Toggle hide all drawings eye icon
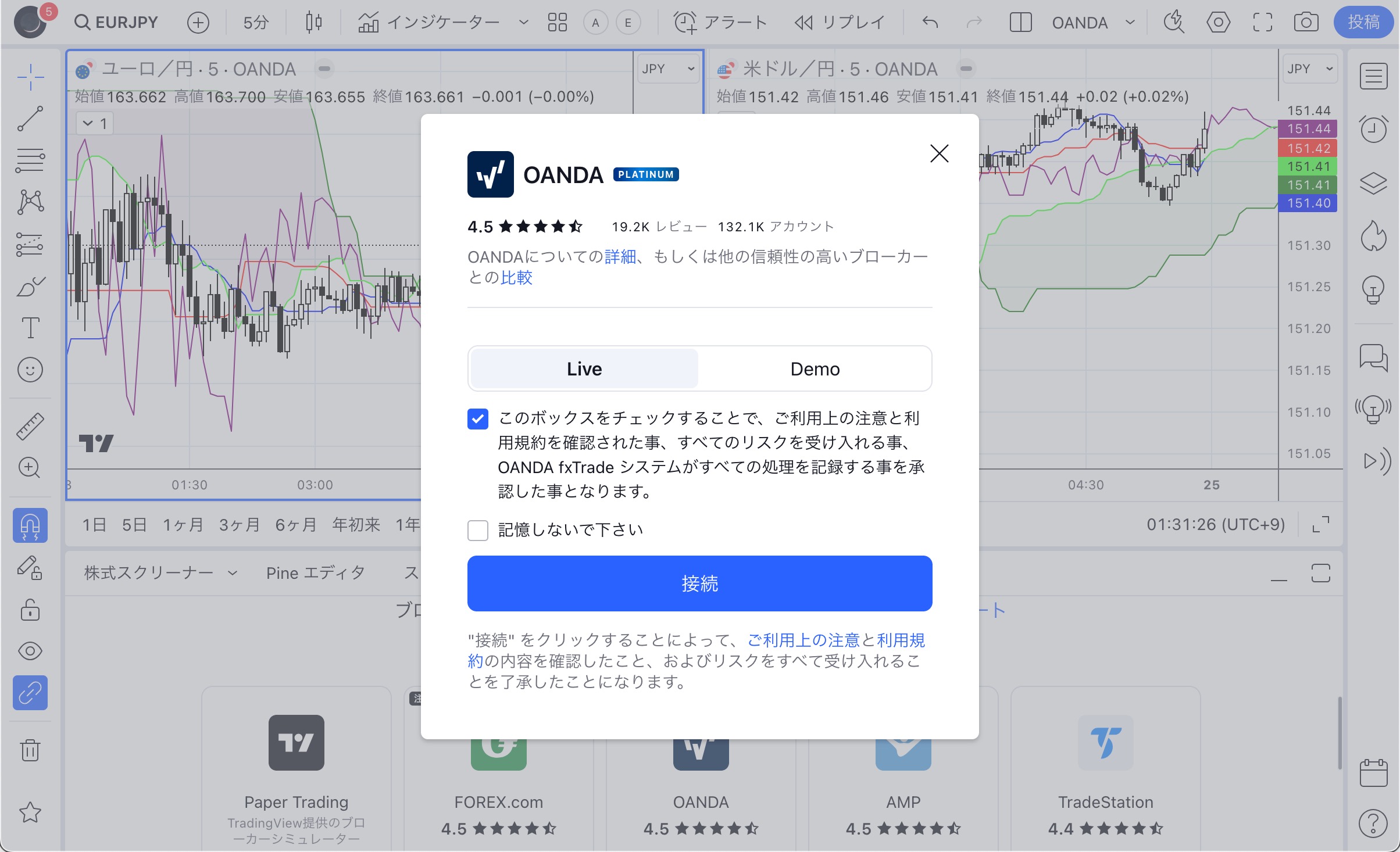 click(x=30, y=651)
